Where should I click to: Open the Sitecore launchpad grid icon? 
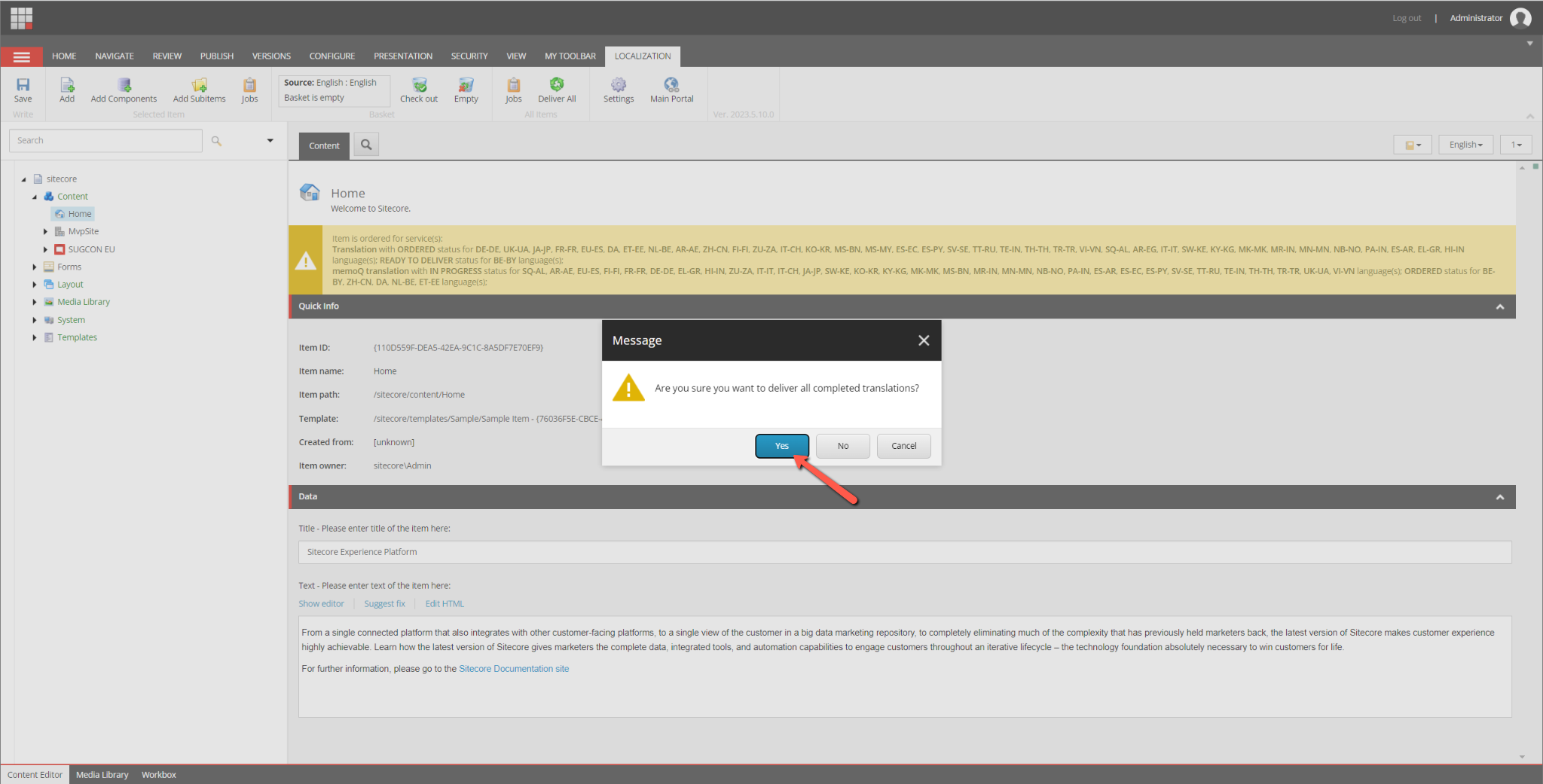click(21, 17)
